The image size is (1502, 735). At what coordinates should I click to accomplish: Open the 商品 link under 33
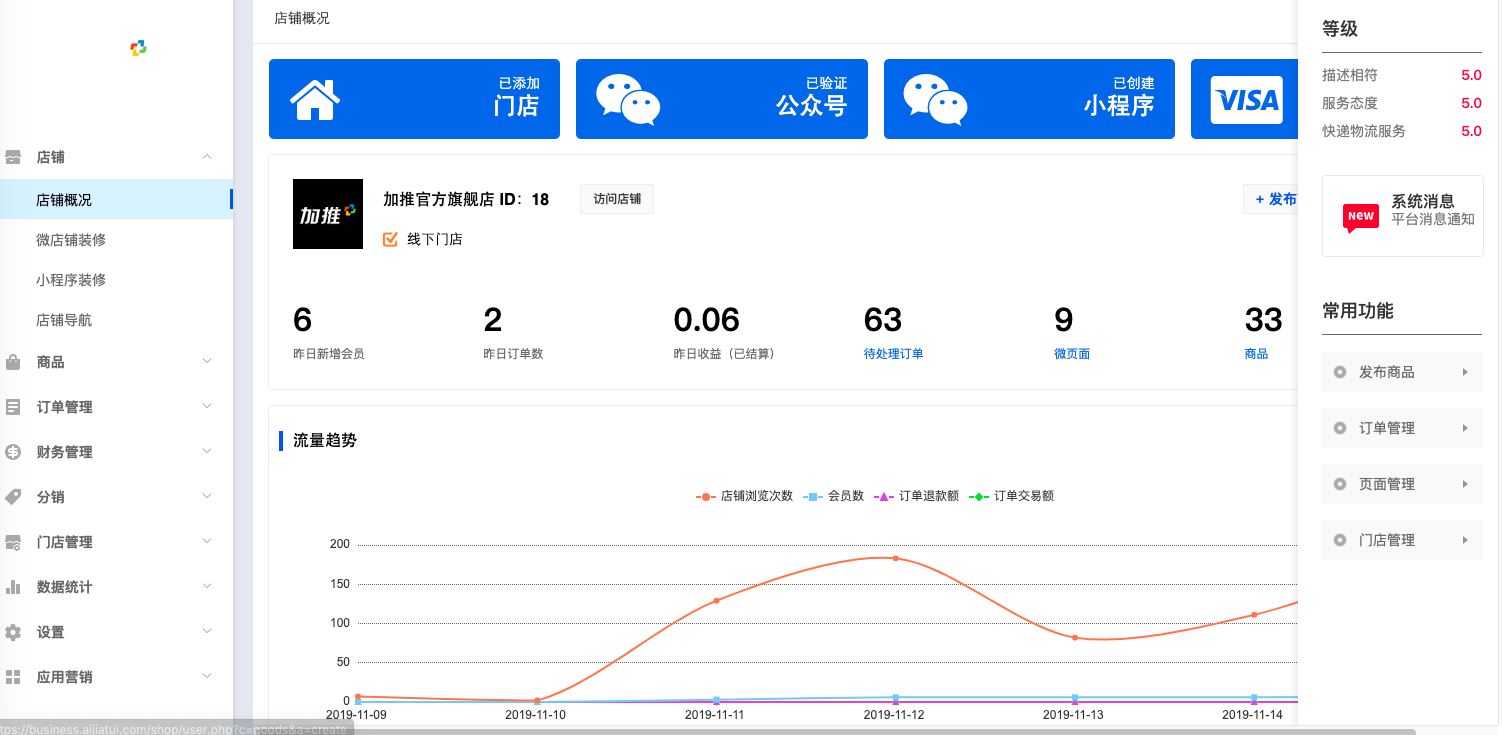coord(1256,354)
